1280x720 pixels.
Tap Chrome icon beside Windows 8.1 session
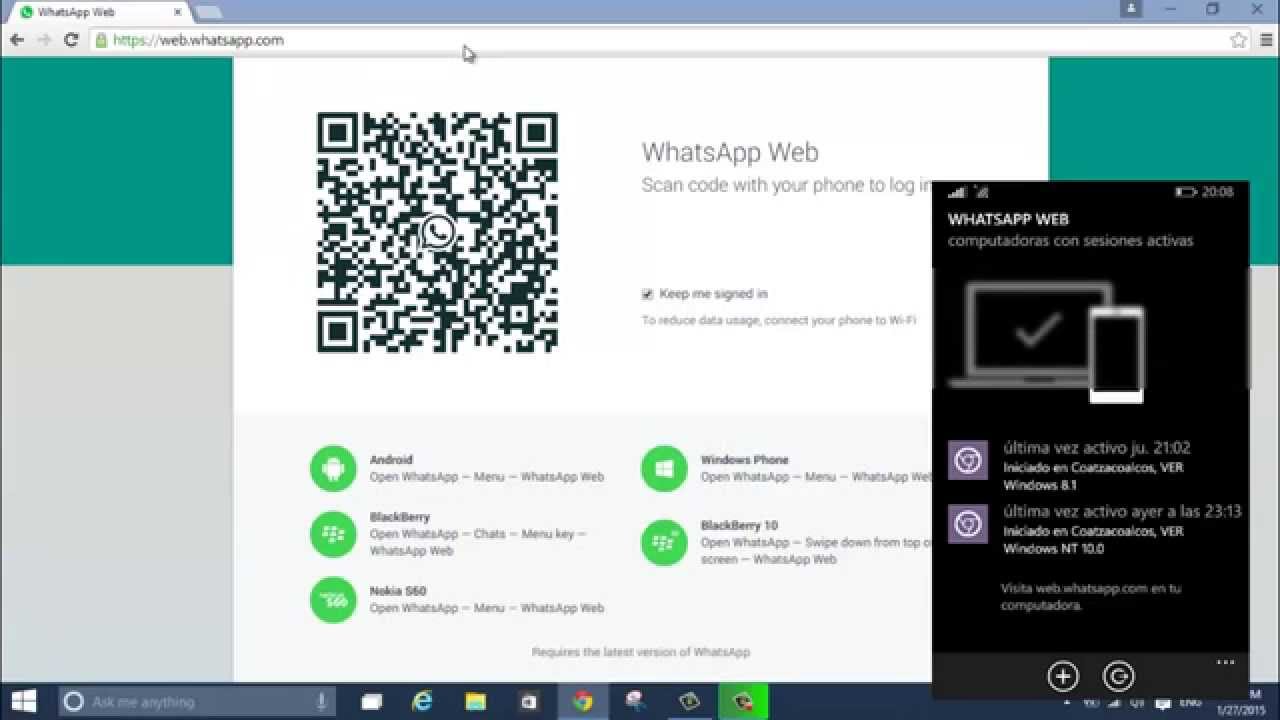pos(967,460)
